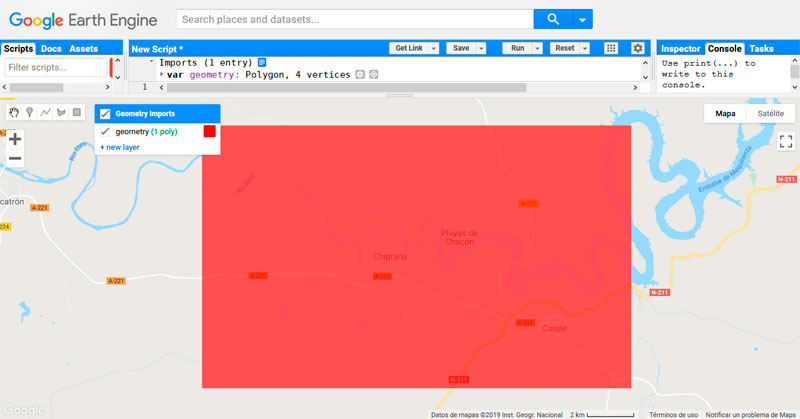
Task: Switch to the Tasks tab
Action: [761, 48]
